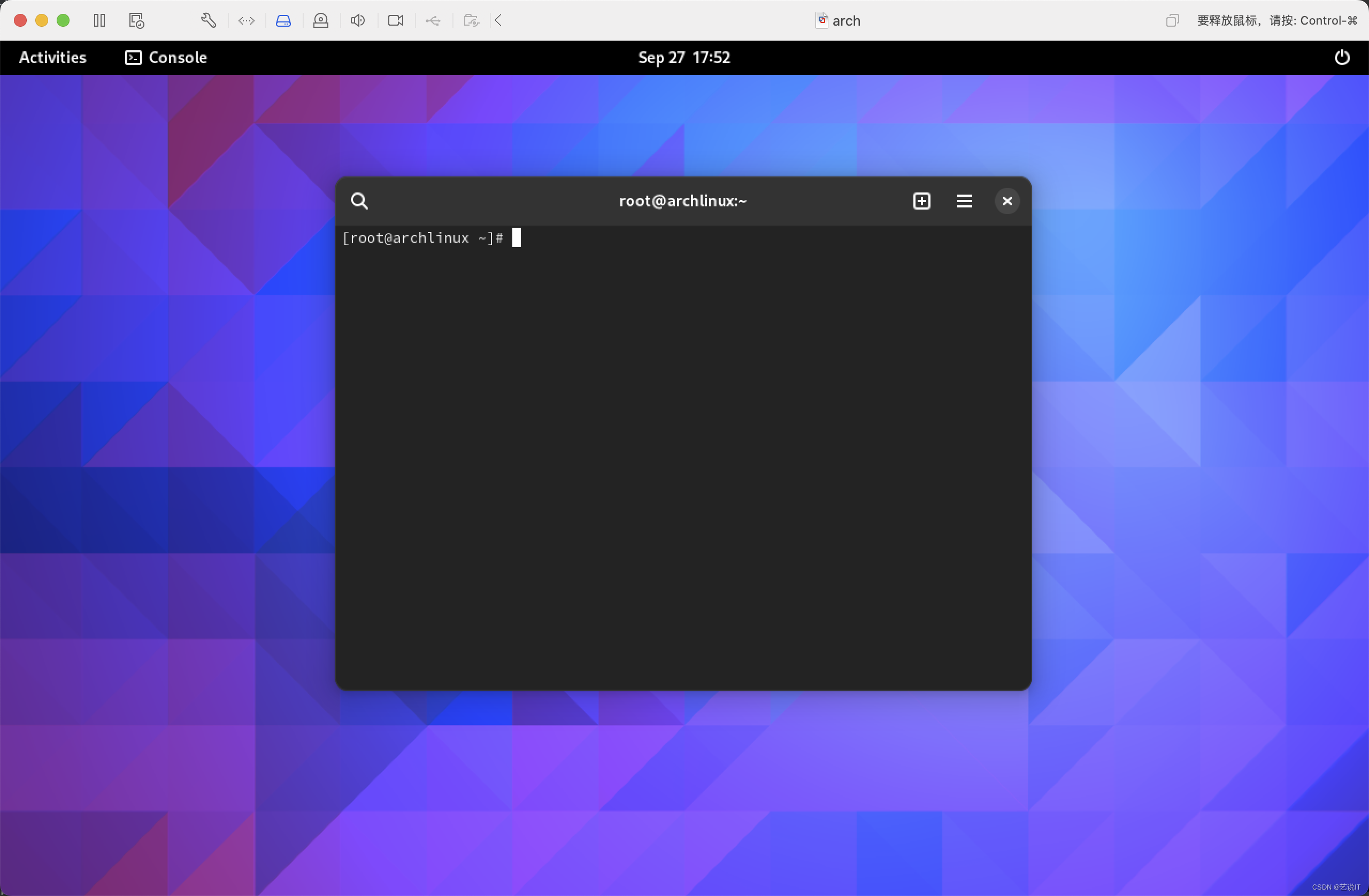This screenshot has width=1369, height=896.
Task: Pause the arch virtual machine
Action: pyautogui.click(x=99, y=21)
